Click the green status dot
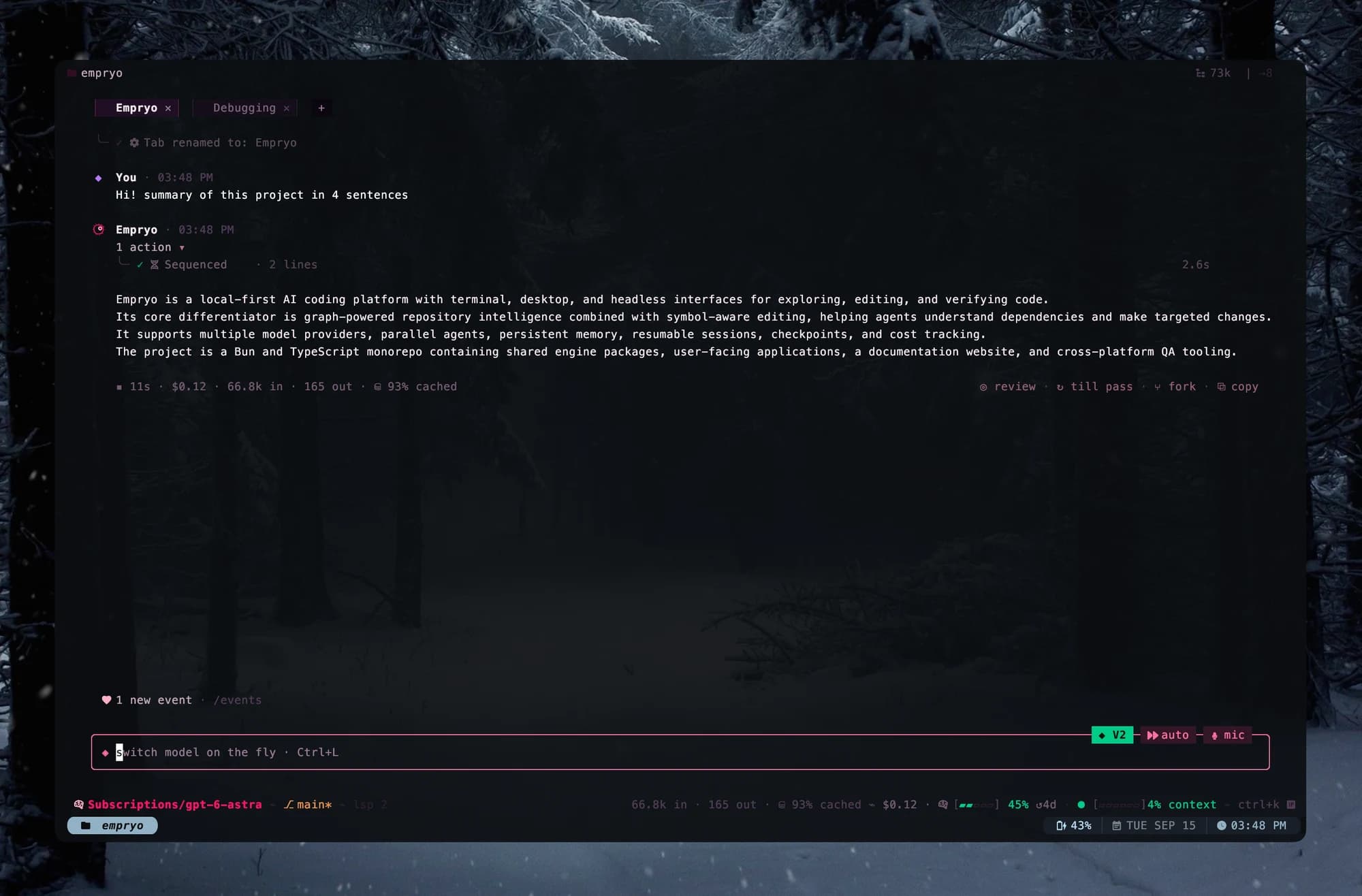The height and width of the screenshot is (896, 1362). tap(1081, 805)
